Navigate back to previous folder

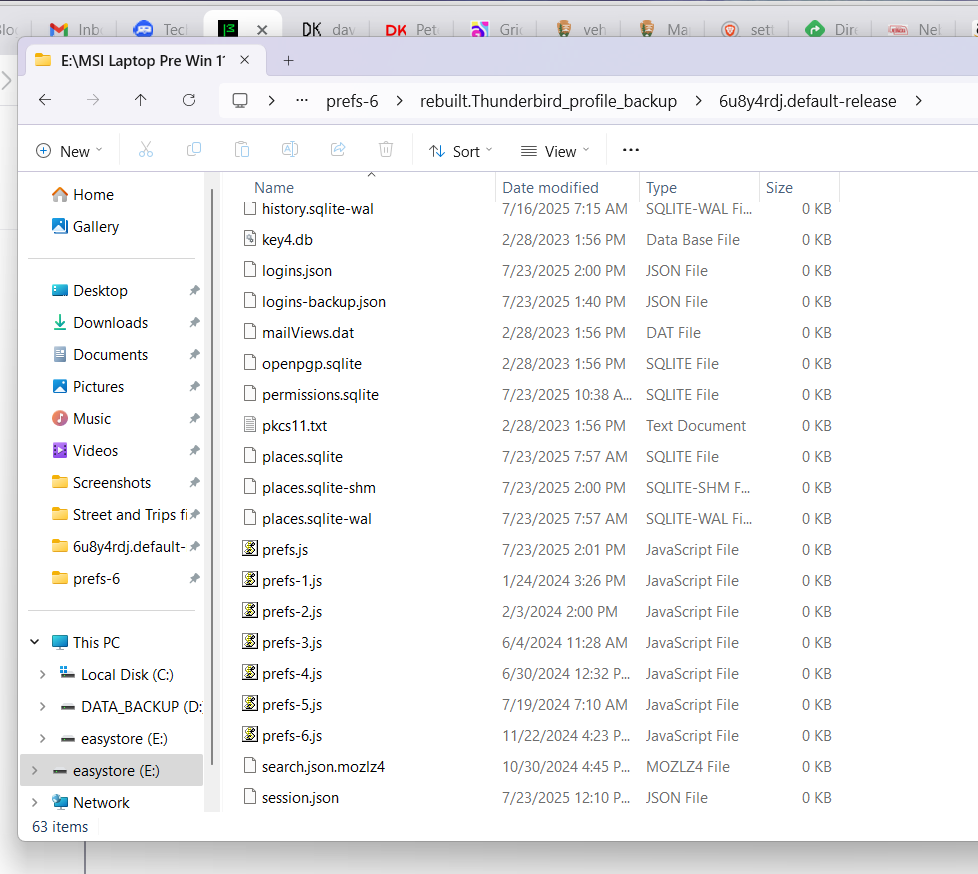click(x=45, y=100)
